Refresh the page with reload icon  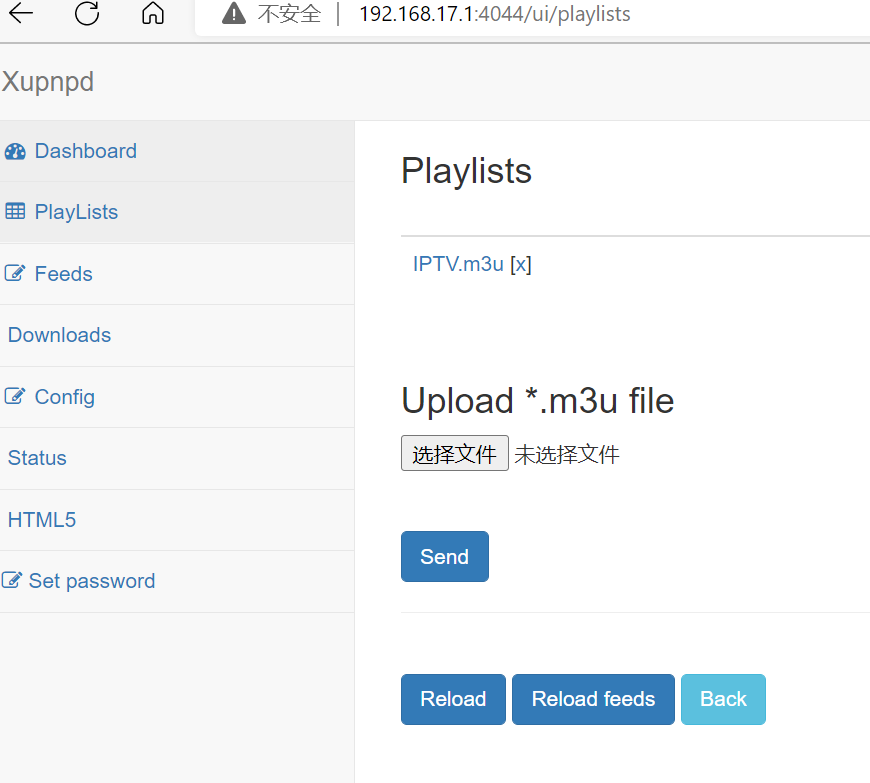click(x=87, y=13)
